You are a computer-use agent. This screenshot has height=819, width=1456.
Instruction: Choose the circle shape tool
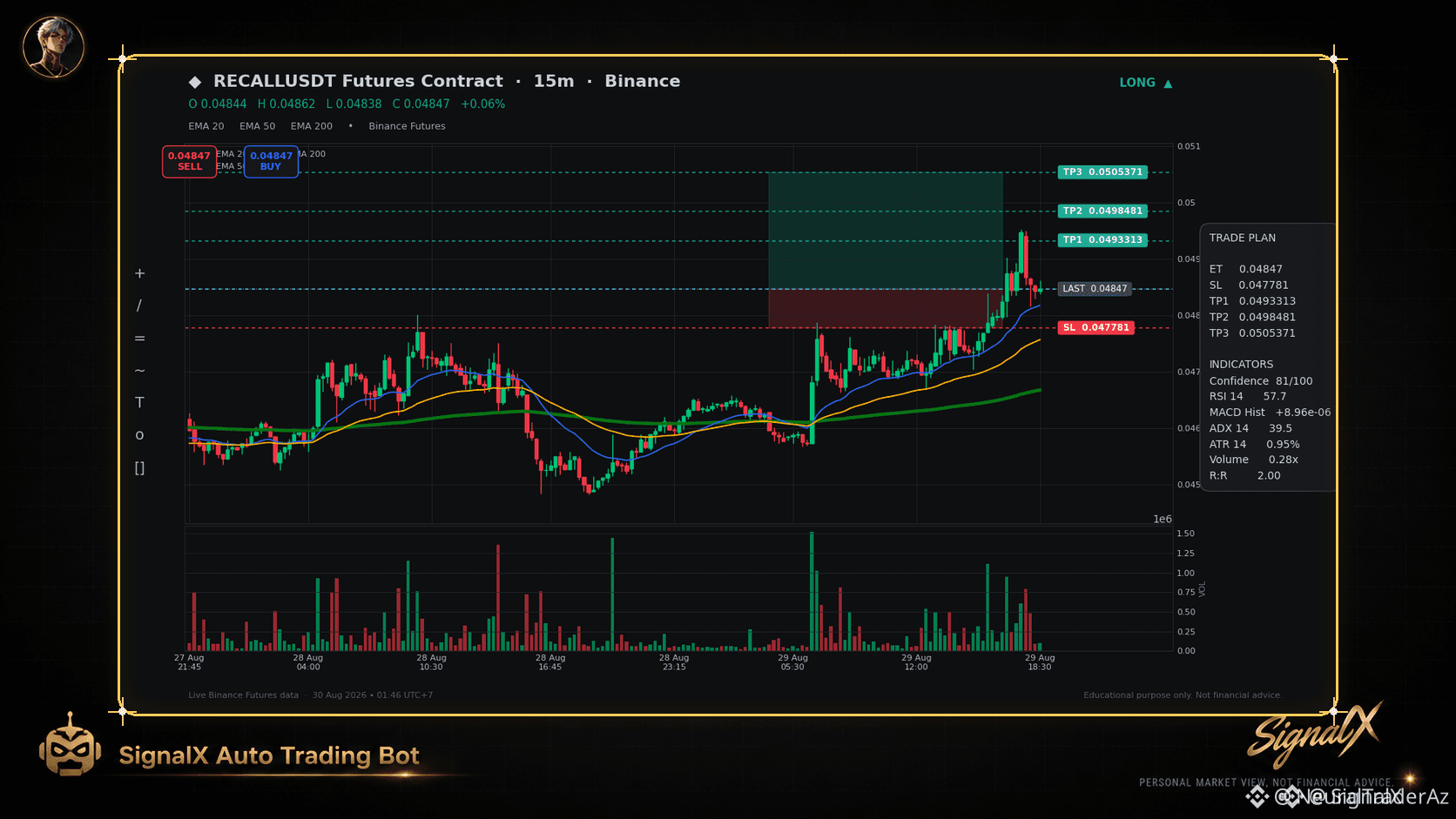coord(139,435)
